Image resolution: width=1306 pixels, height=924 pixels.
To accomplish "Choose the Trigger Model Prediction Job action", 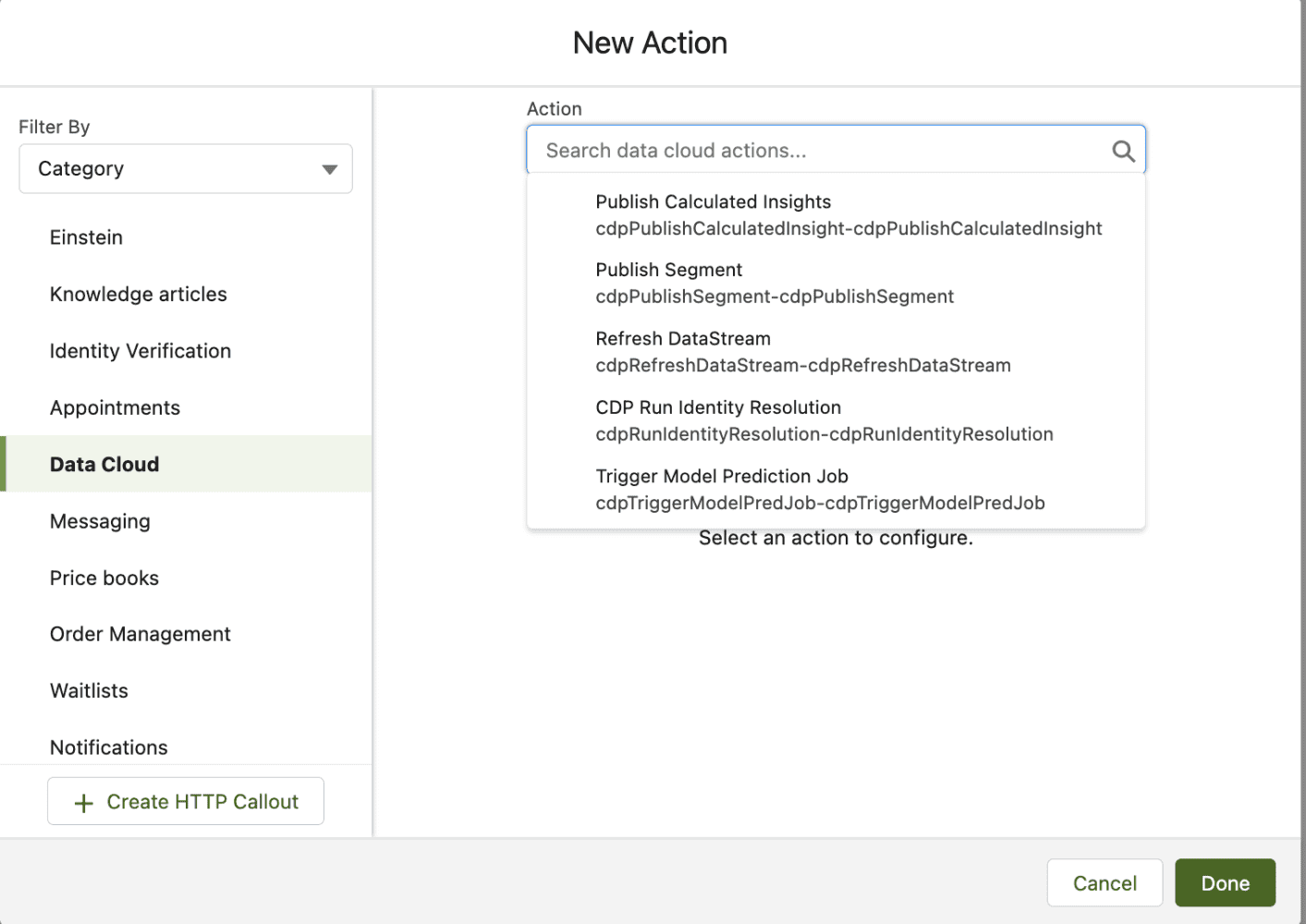I will [836, 490].
